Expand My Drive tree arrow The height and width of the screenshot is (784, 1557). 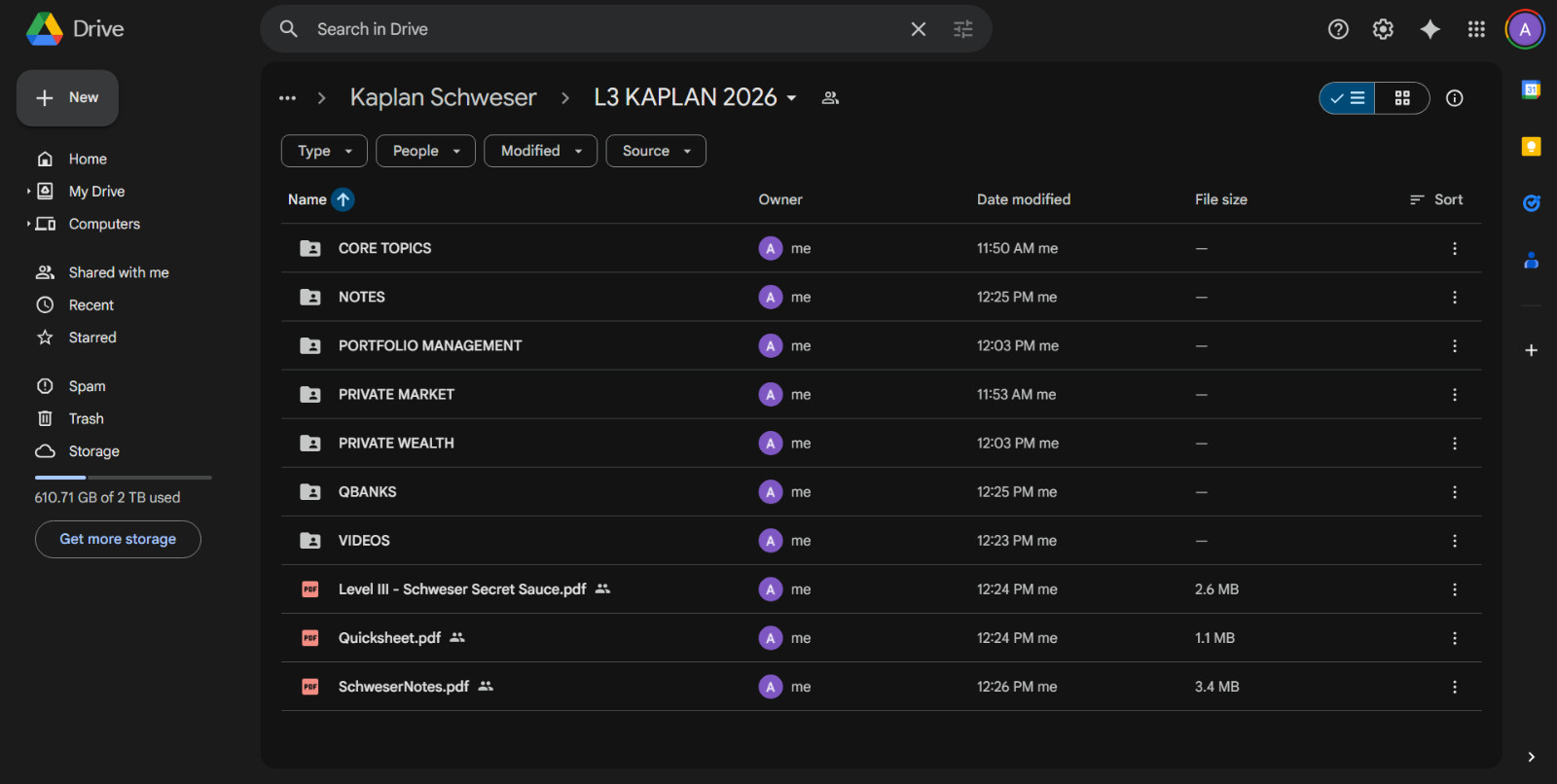point(28,192)
